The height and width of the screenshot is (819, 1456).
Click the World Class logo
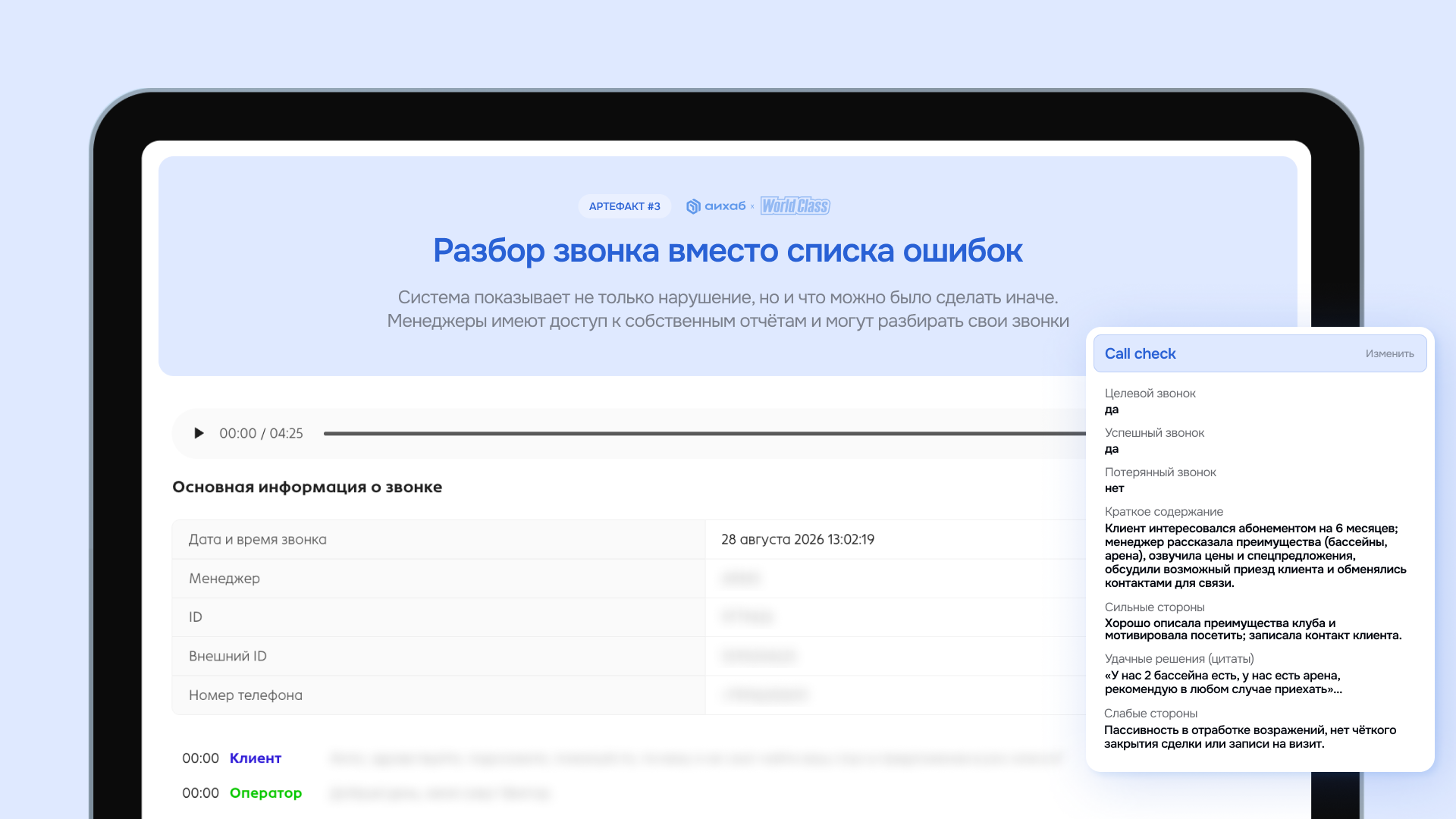click(x=795, y=206)
